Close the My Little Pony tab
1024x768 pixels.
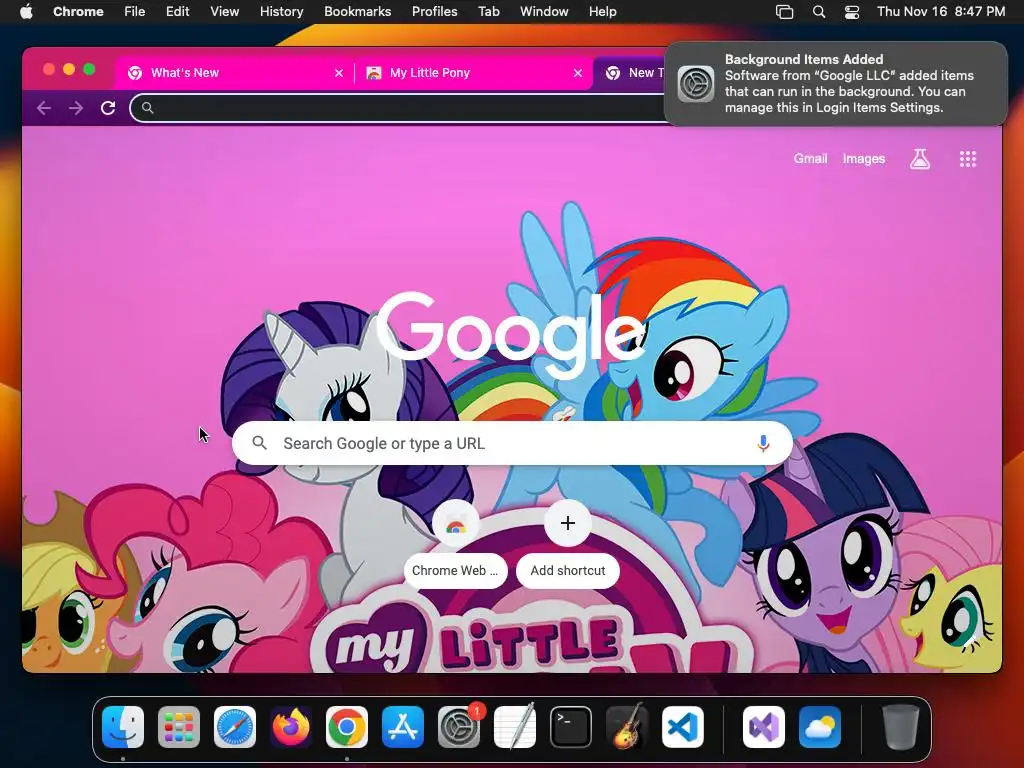578,72
